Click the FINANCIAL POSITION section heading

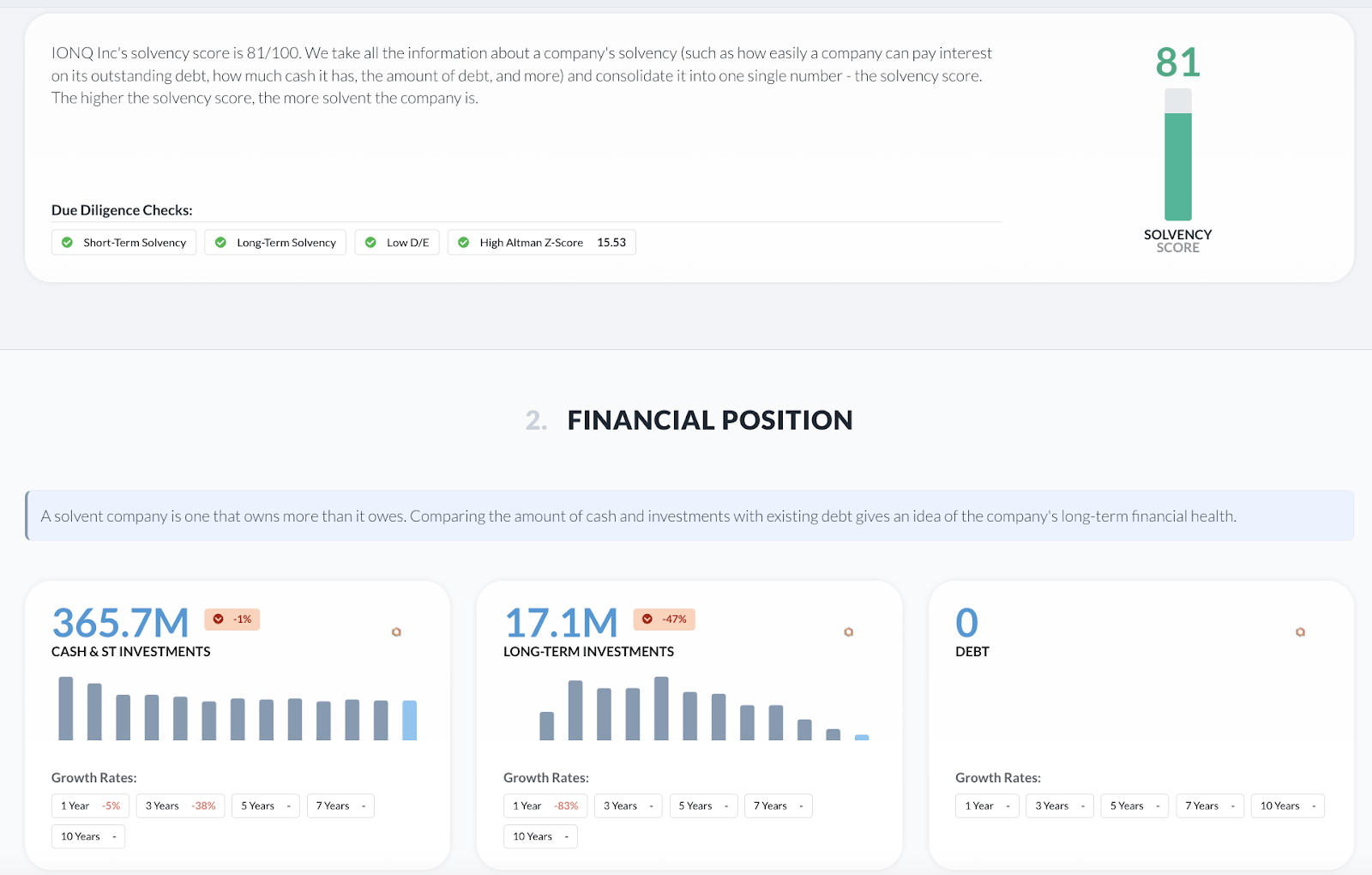click(x=709, y=420)
